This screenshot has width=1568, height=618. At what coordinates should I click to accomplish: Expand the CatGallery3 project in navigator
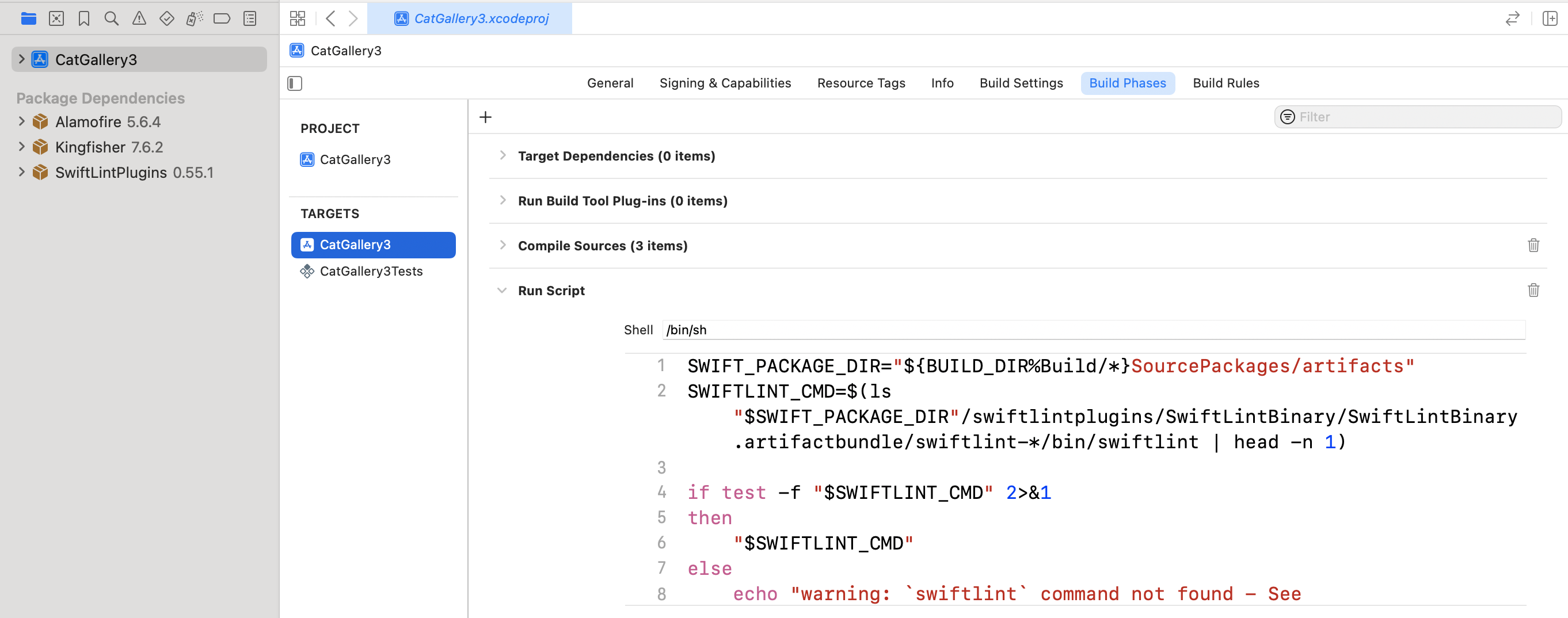21,59
